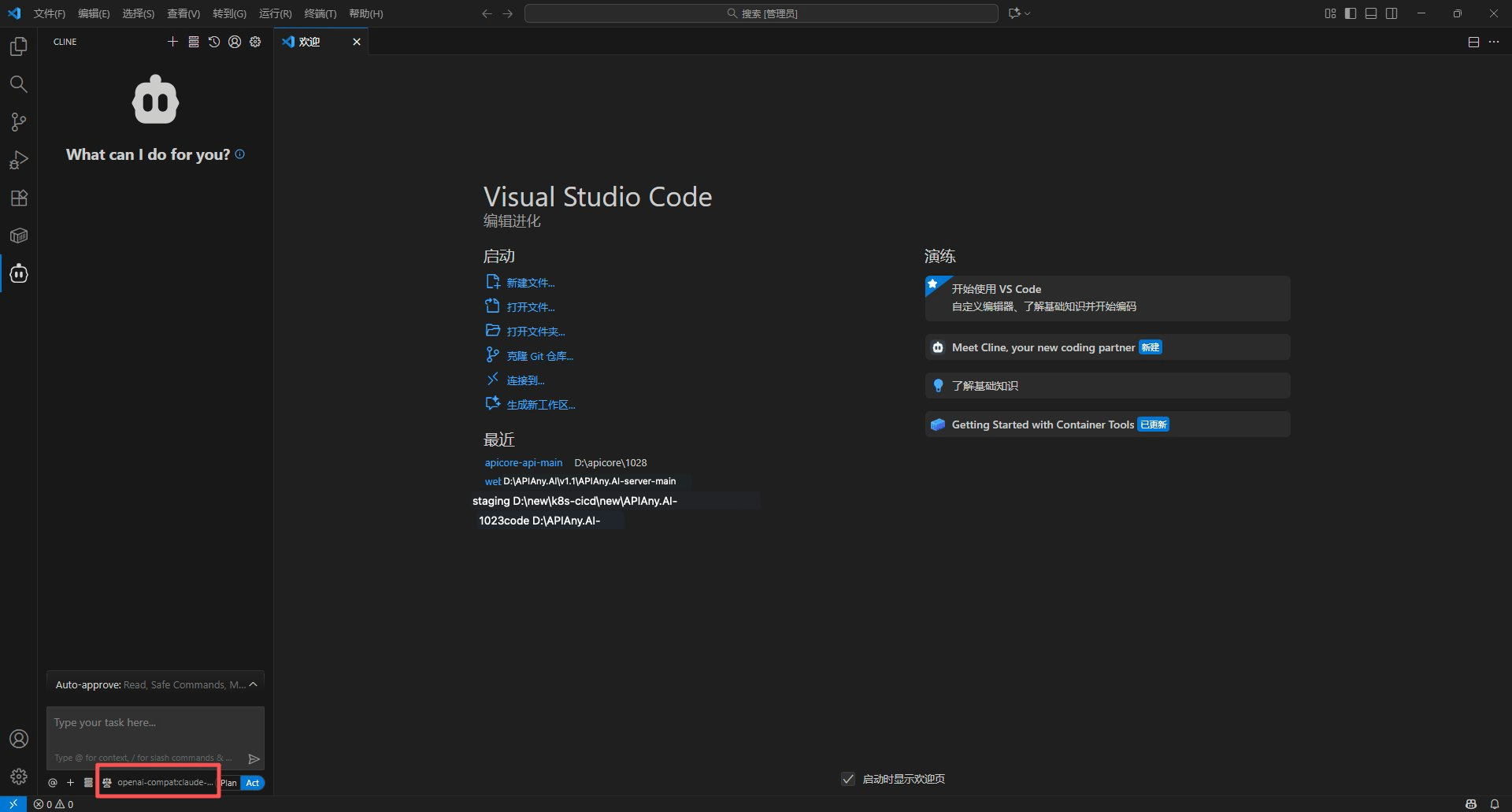Image resolution: width=1512 pixels, height=812 pixels.
Task: Open Getting Started with Container Tools walkthrough
Action: point(1107,425)
